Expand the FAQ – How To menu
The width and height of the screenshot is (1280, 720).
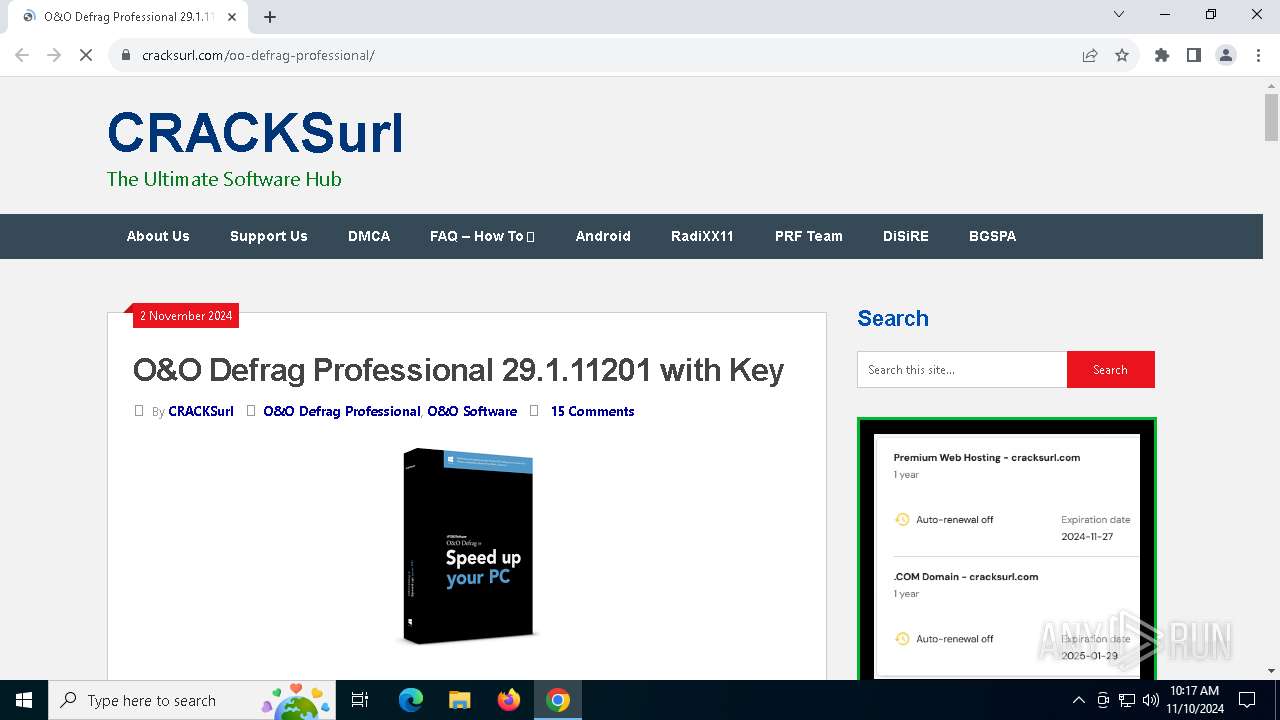coord(482,236)
